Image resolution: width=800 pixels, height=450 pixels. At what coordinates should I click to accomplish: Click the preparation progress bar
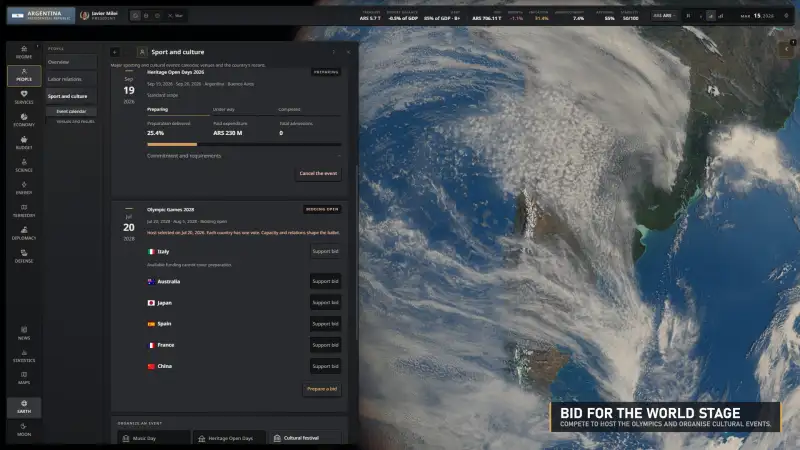244,145
